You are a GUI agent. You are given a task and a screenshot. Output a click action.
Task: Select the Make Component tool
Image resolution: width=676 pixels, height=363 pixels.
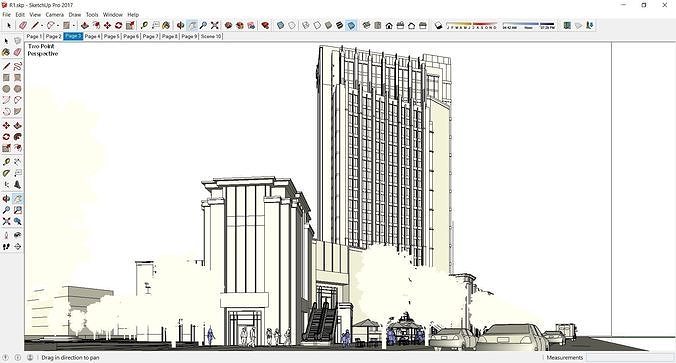click(x=17, y=41)
